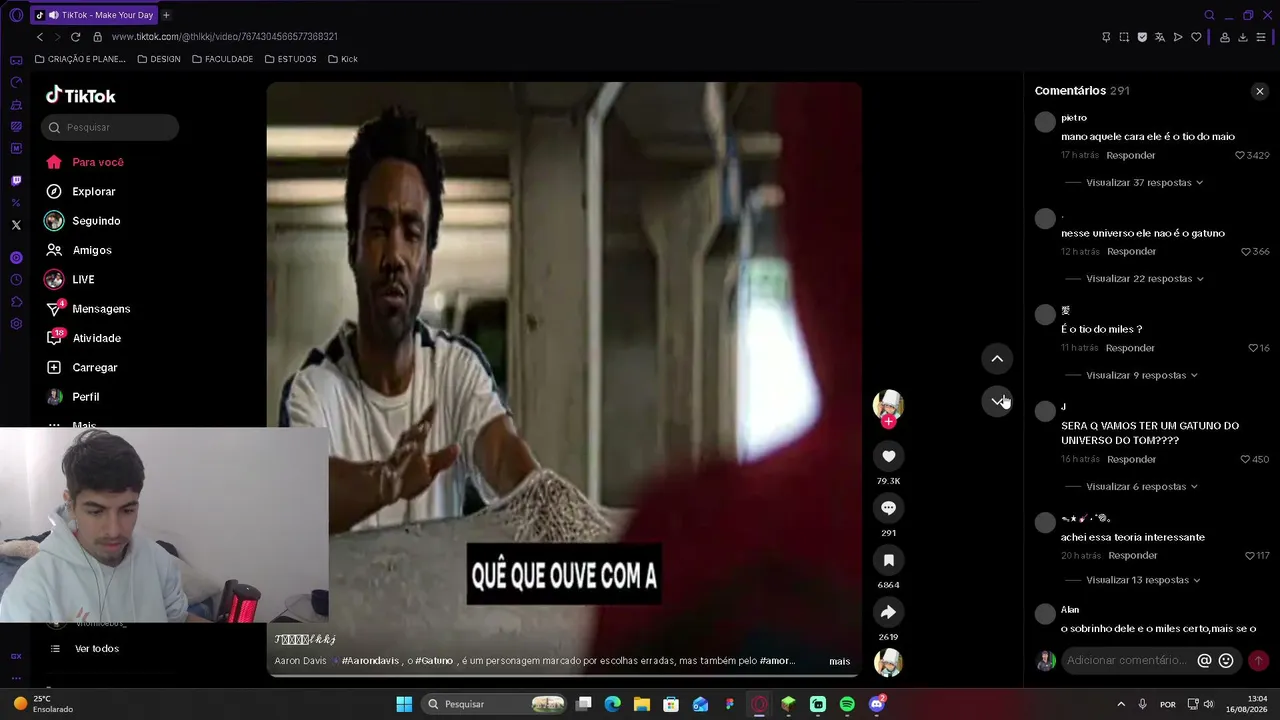
Task: Open Discord from the Windows taskbar
Action: click(x=877, y=704)
